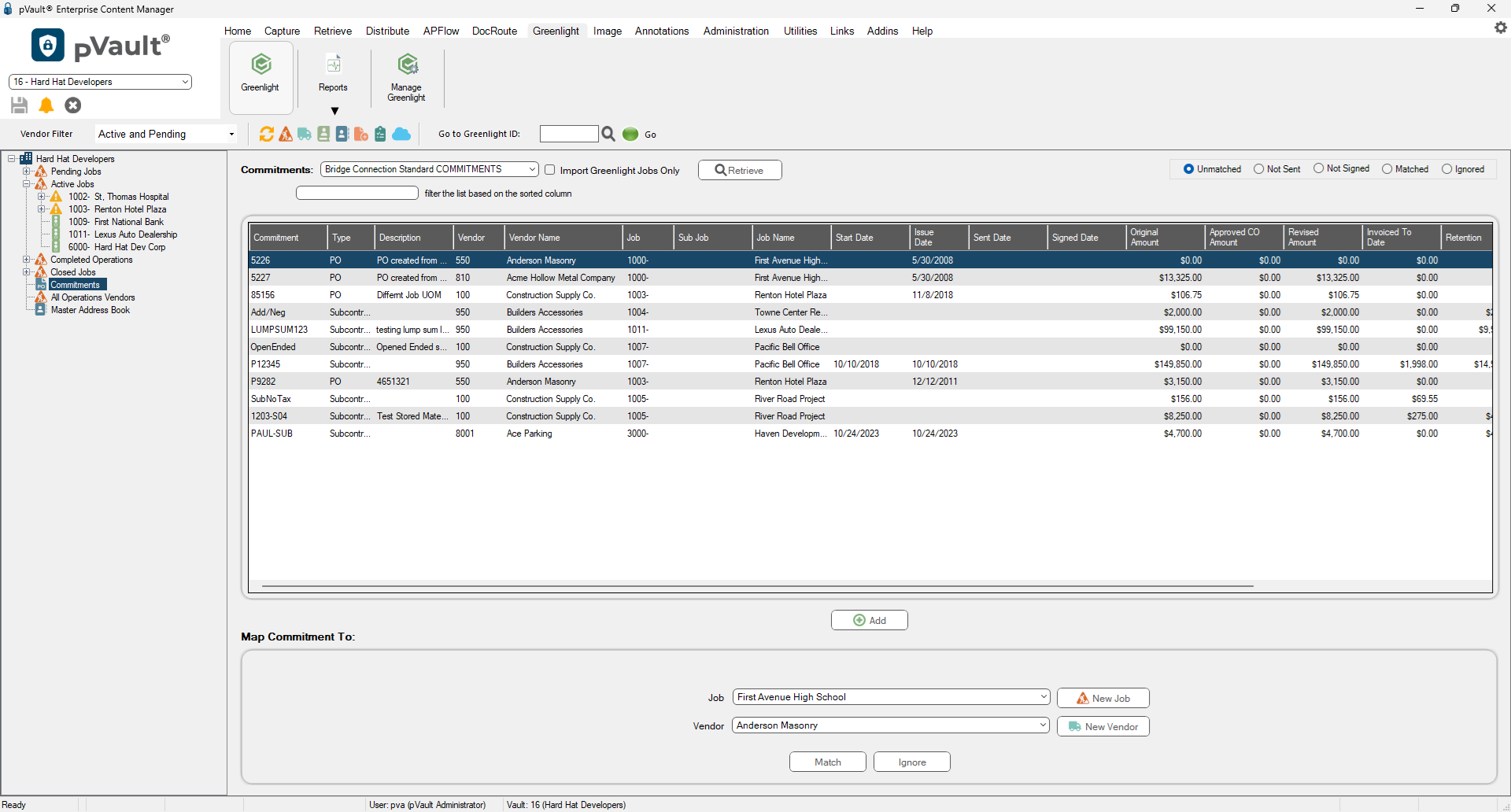
Task: Open the Capture menu
Action: [x=282, y=31]
